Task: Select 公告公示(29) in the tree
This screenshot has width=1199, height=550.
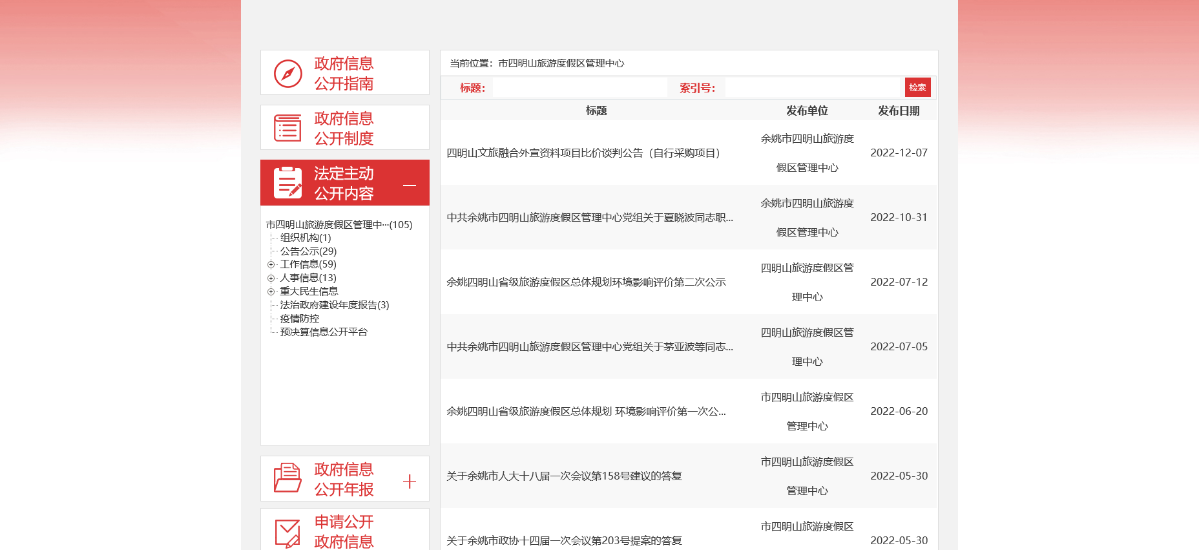Action: tap(308, 251)
